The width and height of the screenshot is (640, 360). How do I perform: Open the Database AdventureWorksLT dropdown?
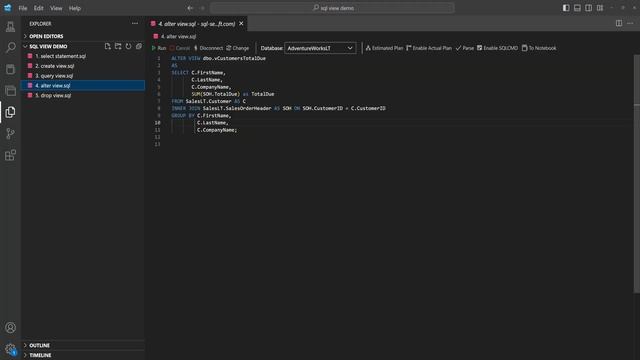pyautogui.click(x=320, y=48)
